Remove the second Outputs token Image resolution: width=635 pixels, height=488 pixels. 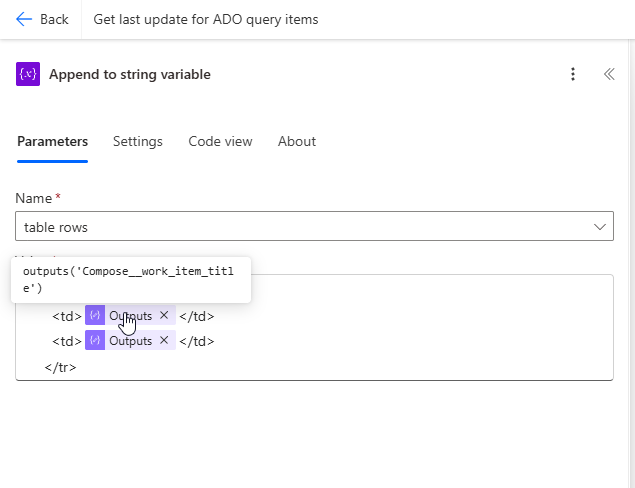point(164,341)
